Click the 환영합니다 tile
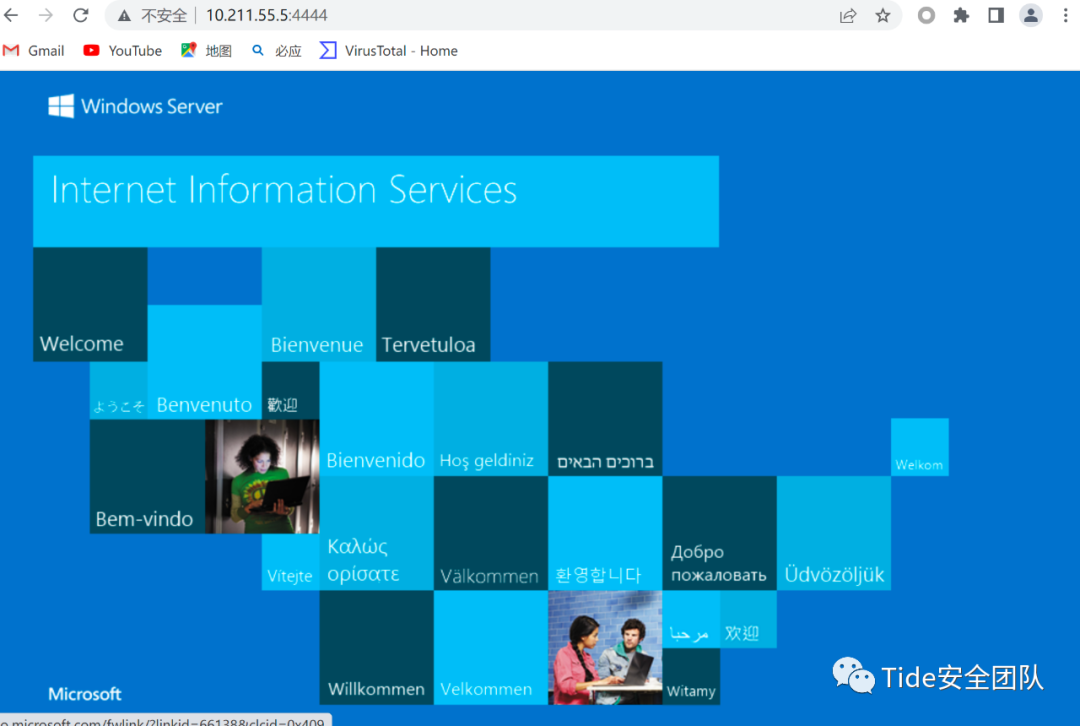The width and height of the screenshot is (1080, 726). click(605, 533)
